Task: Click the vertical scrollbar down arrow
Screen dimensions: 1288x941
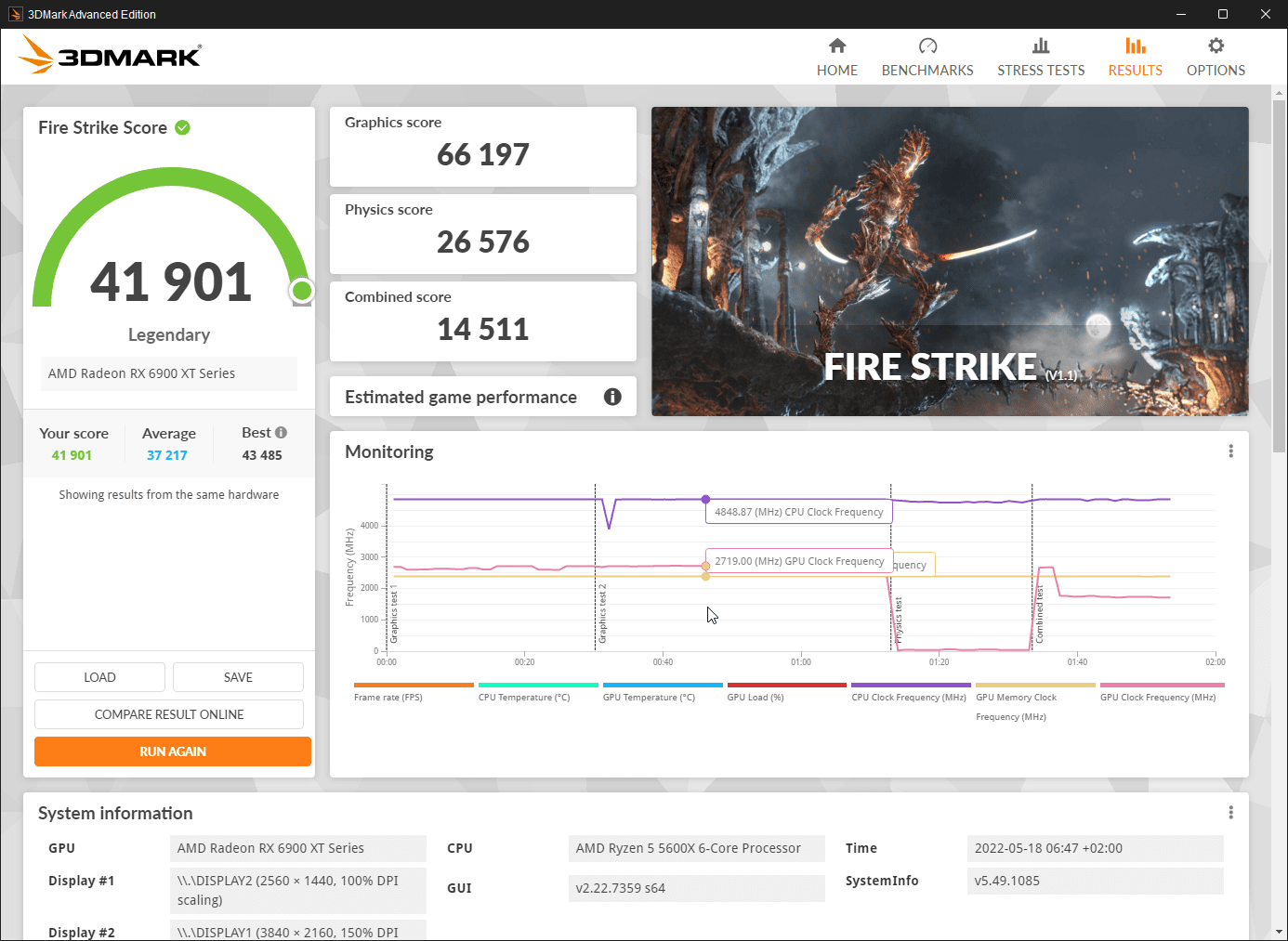Action: 1280,932
